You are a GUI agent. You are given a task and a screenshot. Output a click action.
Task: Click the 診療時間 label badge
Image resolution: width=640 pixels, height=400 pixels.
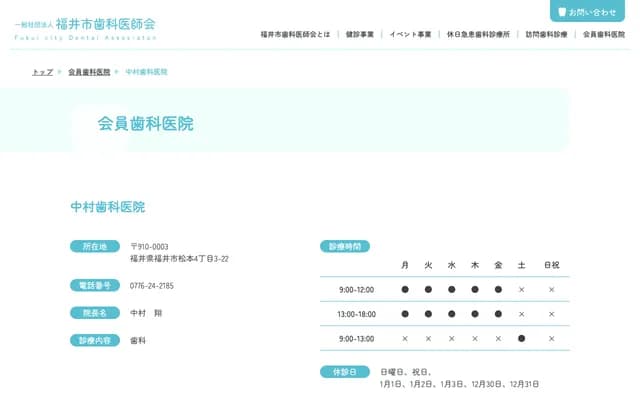[345, 246]
